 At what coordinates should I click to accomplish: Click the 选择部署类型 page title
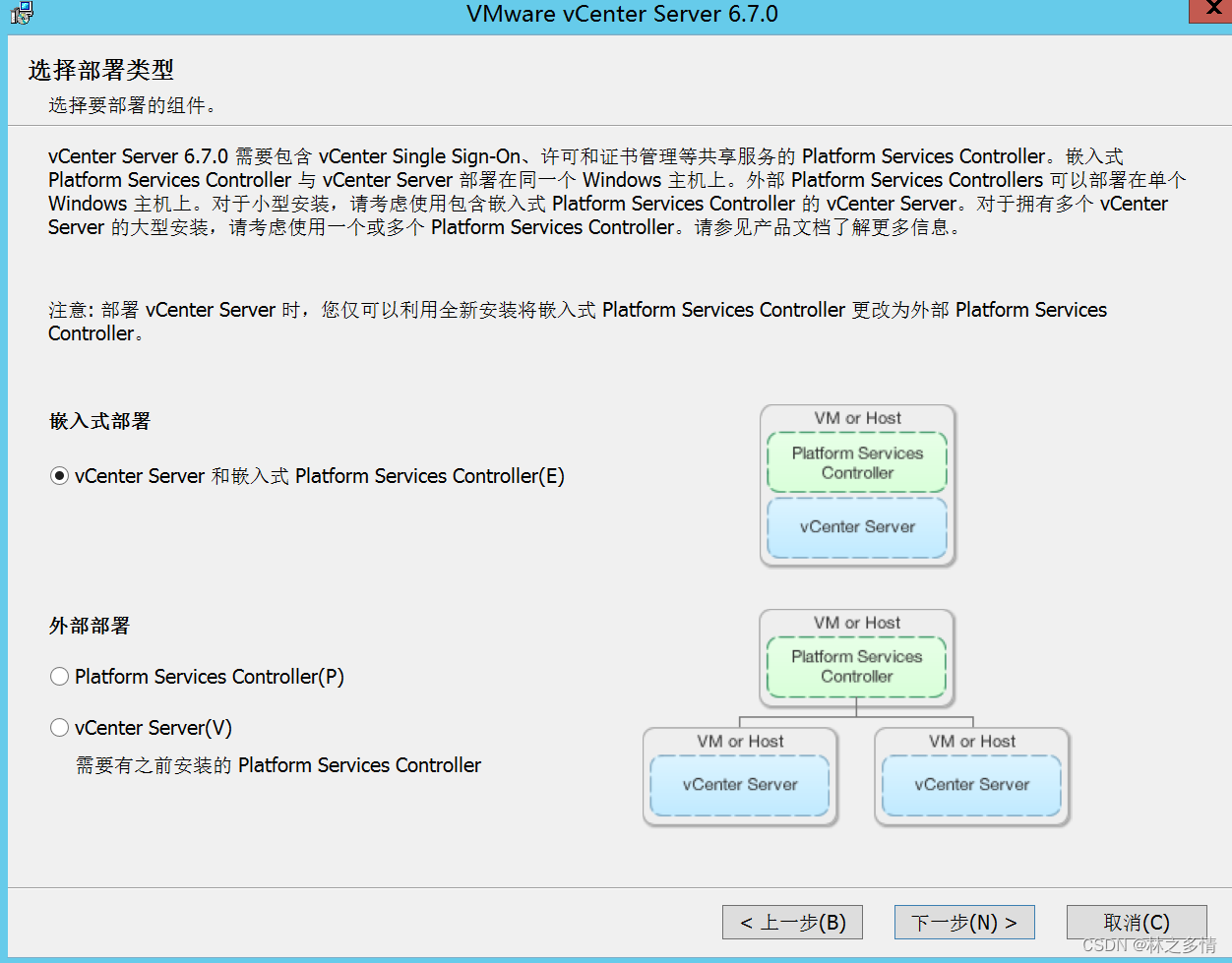(101, 70)
